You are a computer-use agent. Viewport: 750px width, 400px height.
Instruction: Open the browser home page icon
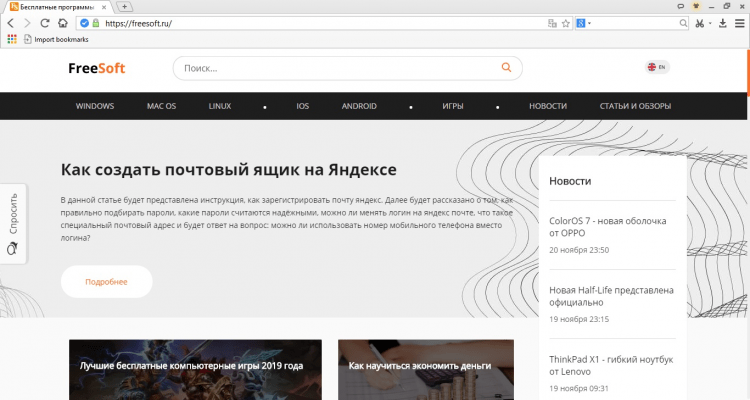click(x=63, y=23)
